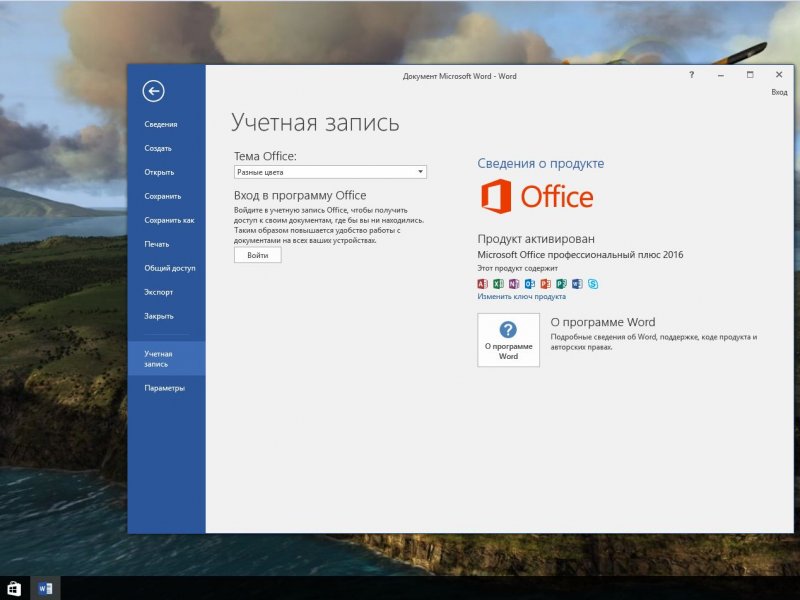Click the Сведения о продукте heading
The width and height of the screenshot is (800, 600).
point(541,163)
